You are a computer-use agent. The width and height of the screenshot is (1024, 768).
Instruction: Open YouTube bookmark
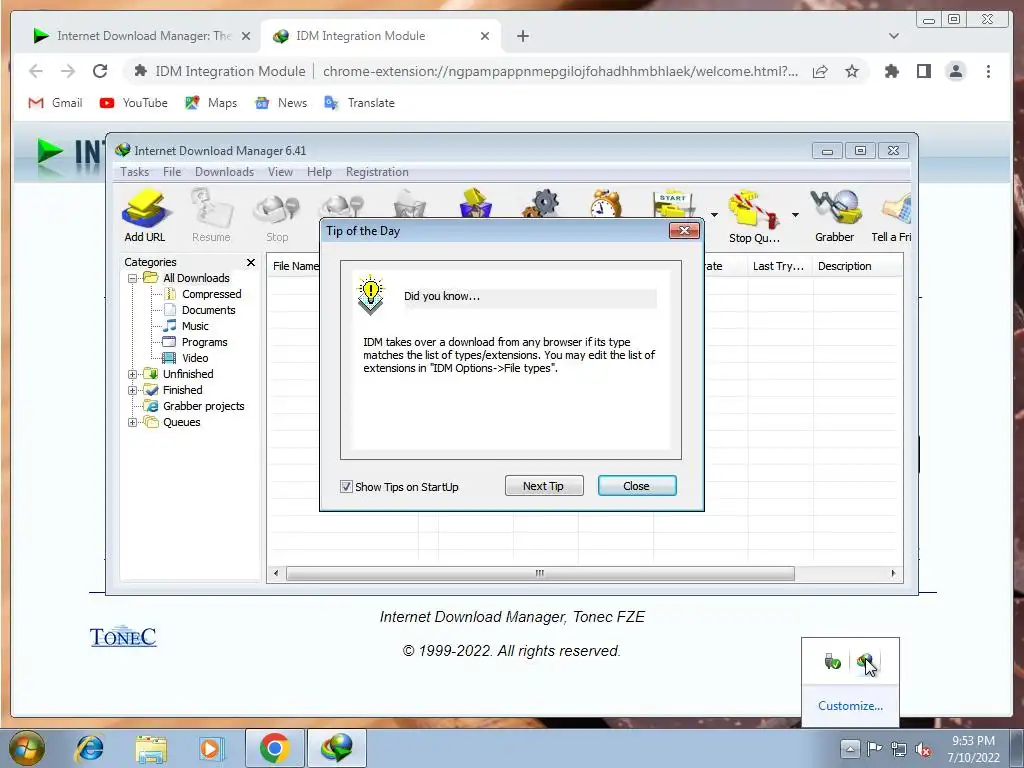coord(134,103)
